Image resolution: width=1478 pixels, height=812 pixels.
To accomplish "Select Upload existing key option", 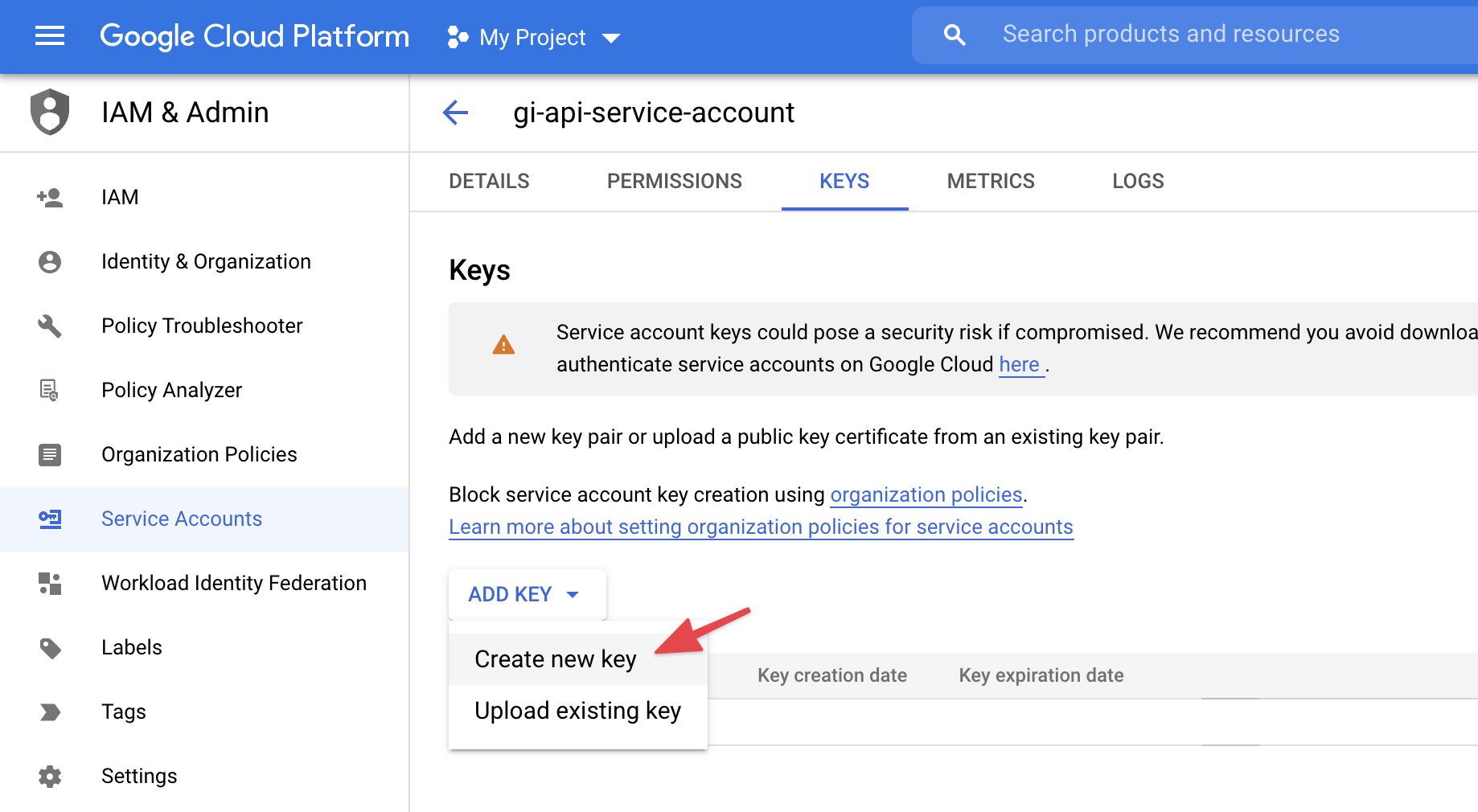I will pyautogui.click(x=578, y=711).
